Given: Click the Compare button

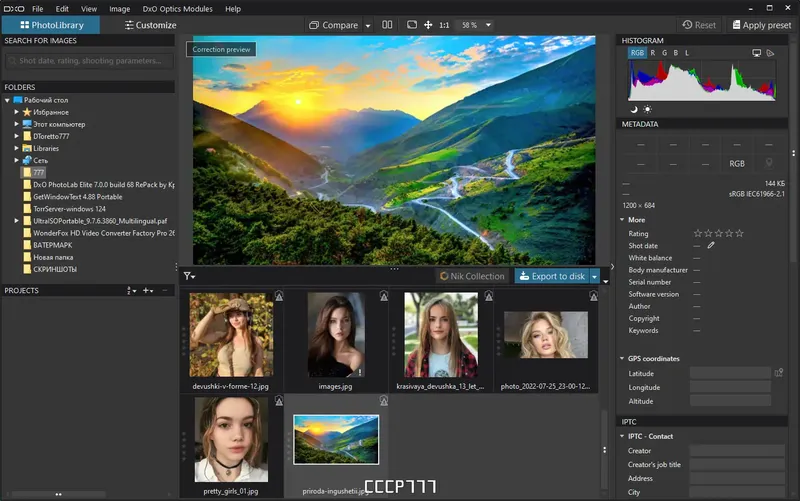Looking at the screenshot, I should click(x=334, y=25).
